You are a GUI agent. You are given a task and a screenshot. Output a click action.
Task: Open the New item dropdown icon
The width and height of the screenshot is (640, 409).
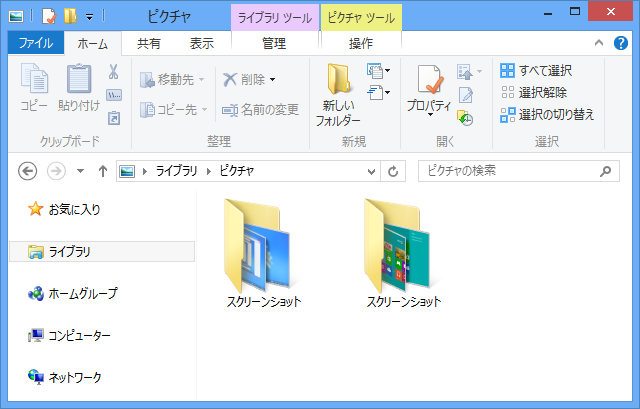(378, 71)
